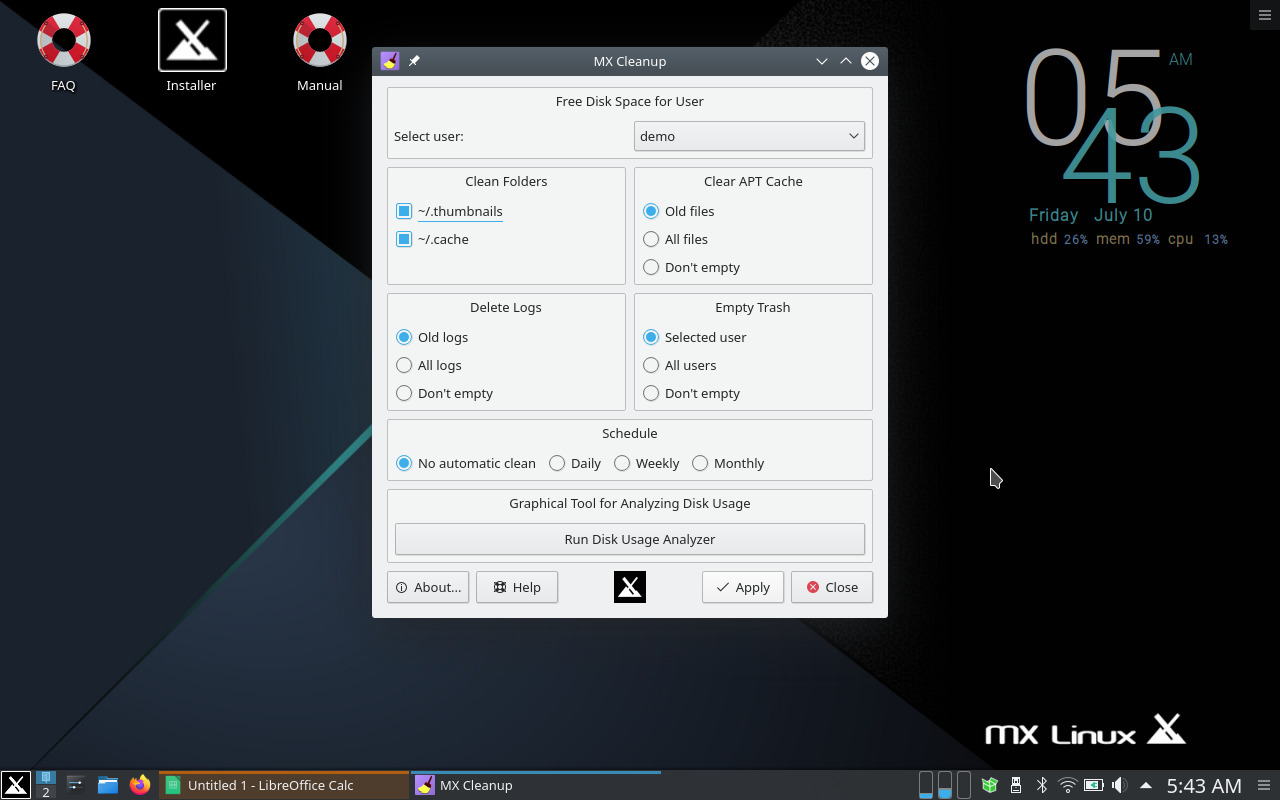Open the Firefox browser from the taskbar
Screen dimensions: 1280x800
coord(140,785)
